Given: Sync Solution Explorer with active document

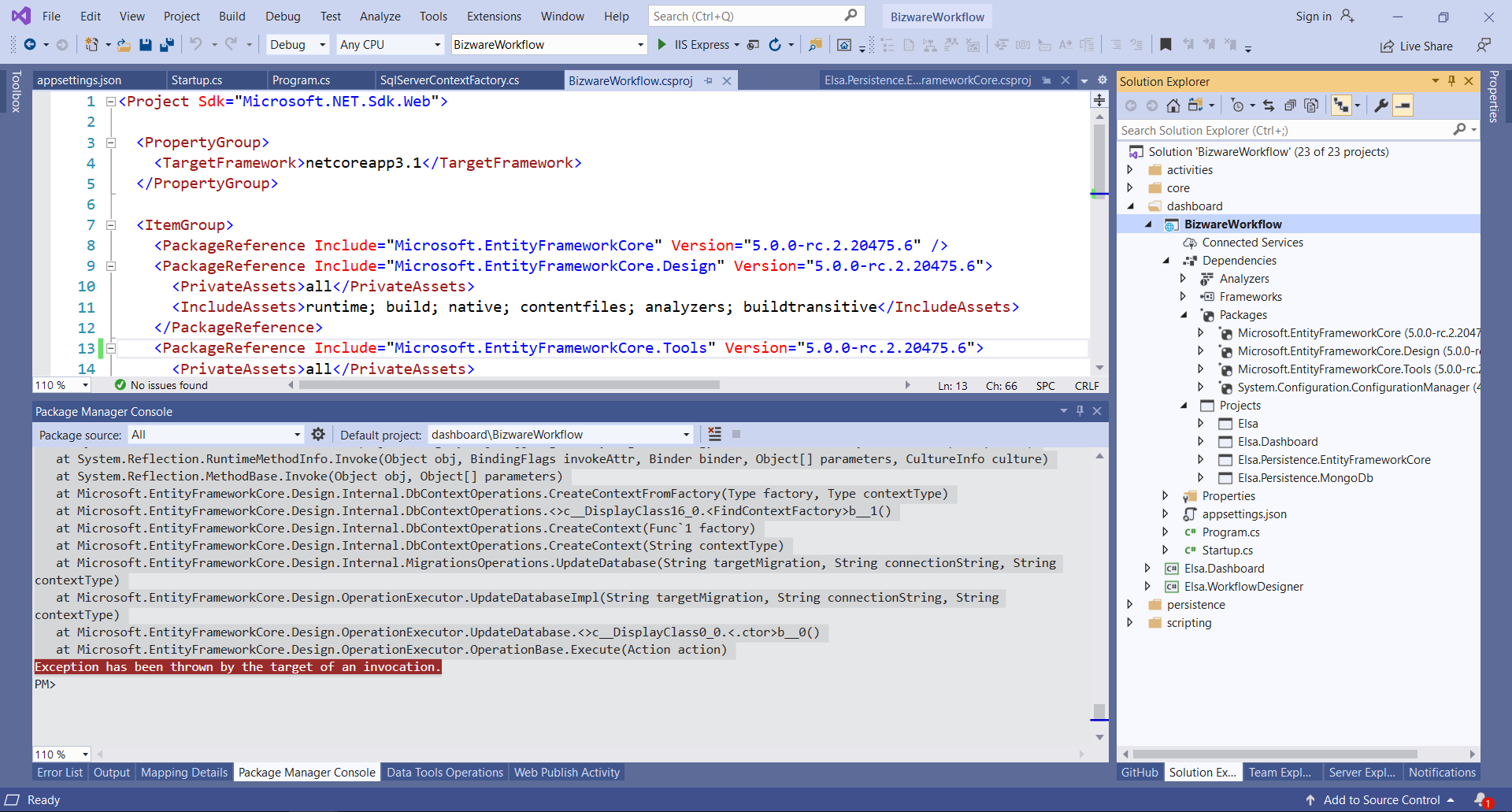Looking at the screenshot, I should 1269,105.
